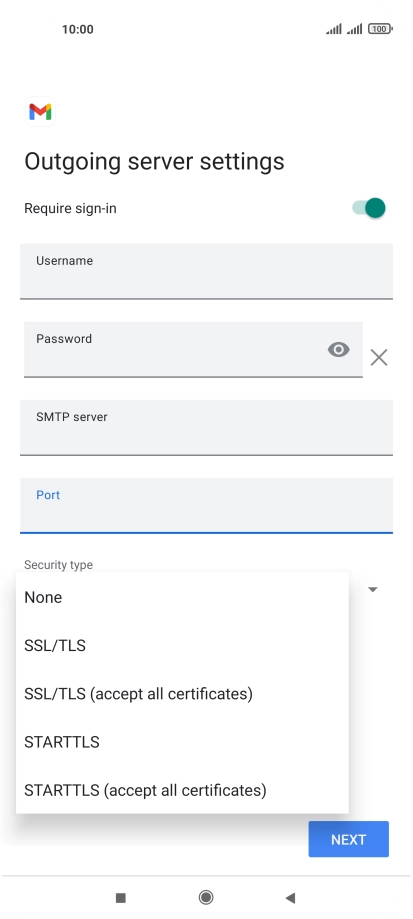Screen dimensions: 413x919
Task: Focus the Password input field
Action: tap(193, 349)
